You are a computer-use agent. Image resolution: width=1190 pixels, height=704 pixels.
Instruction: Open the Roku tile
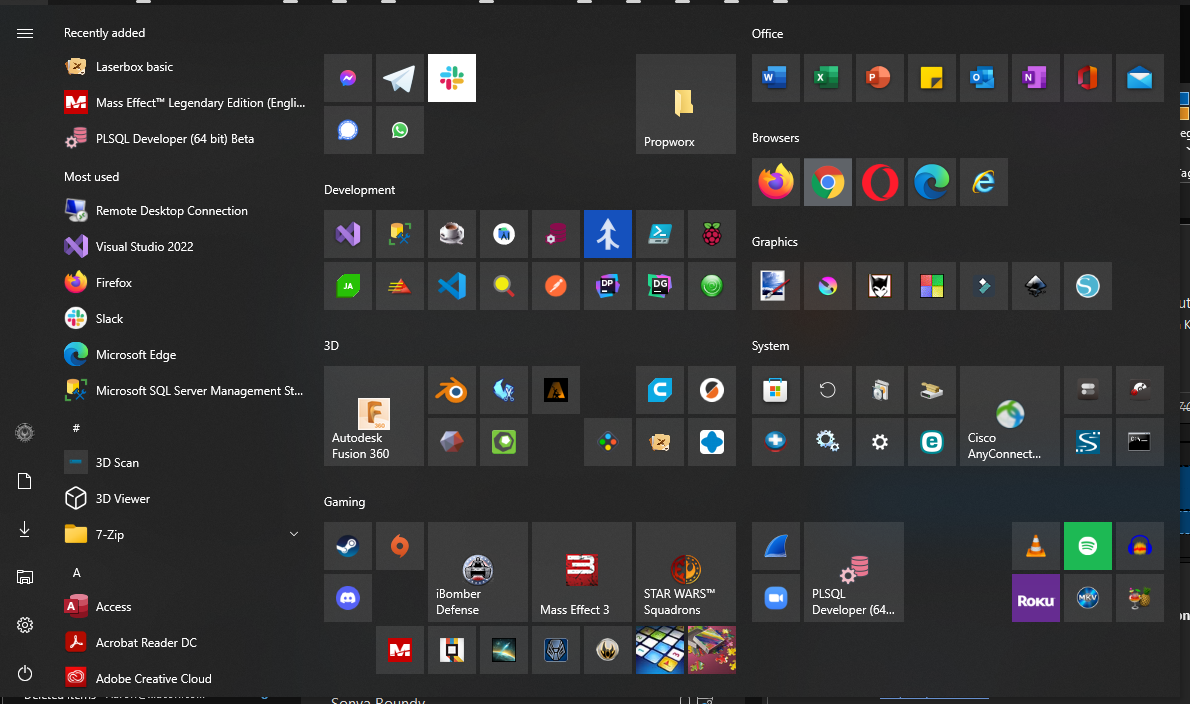tap(1035, 598)
